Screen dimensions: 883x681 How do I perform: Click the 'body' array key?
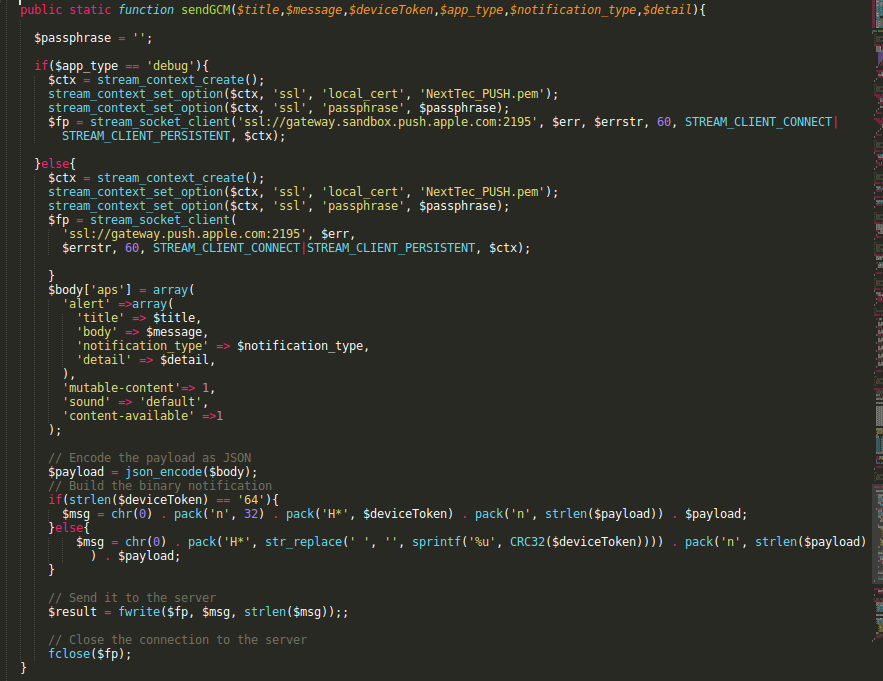[97, 332]
